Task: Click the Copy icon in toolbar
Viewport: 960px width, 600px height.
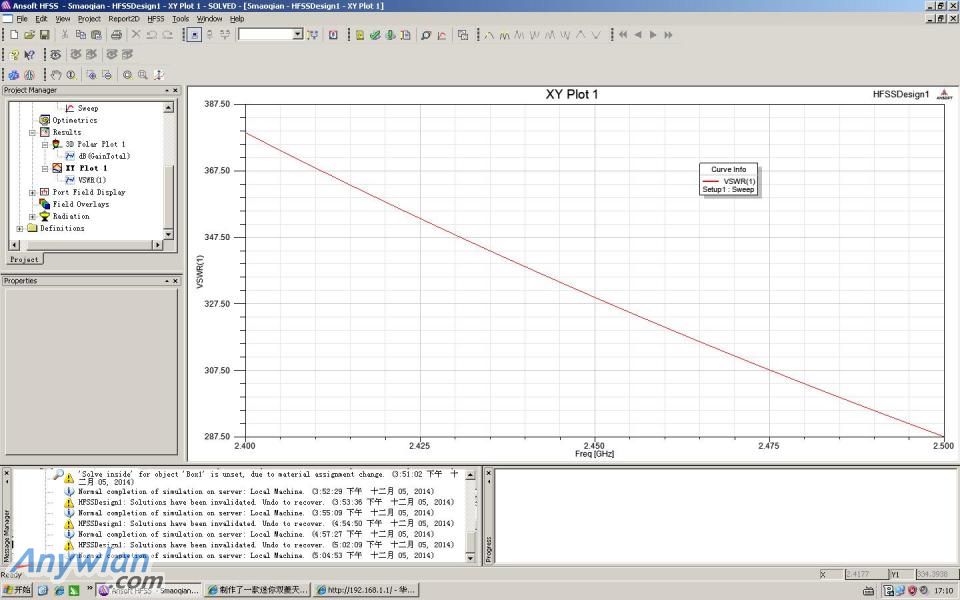Action: tap(80, 35)
